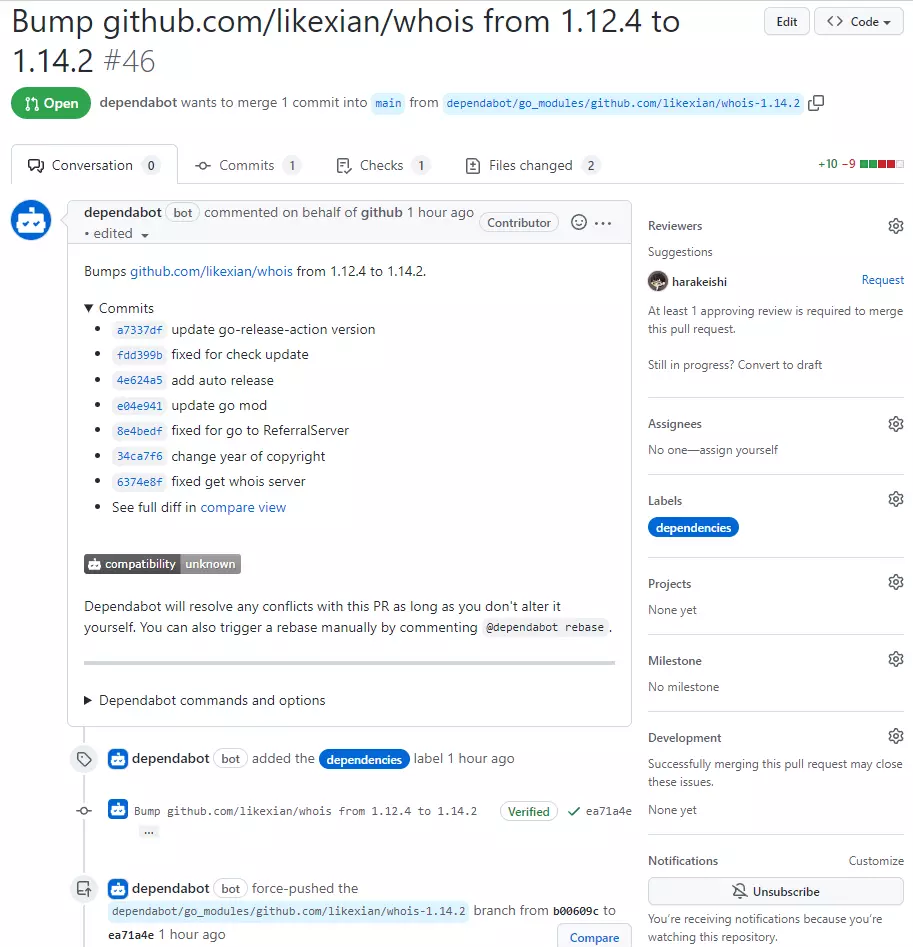Click dependabot's bot avatar
This screenshot has width=913, height=947.
pos(30,220)
